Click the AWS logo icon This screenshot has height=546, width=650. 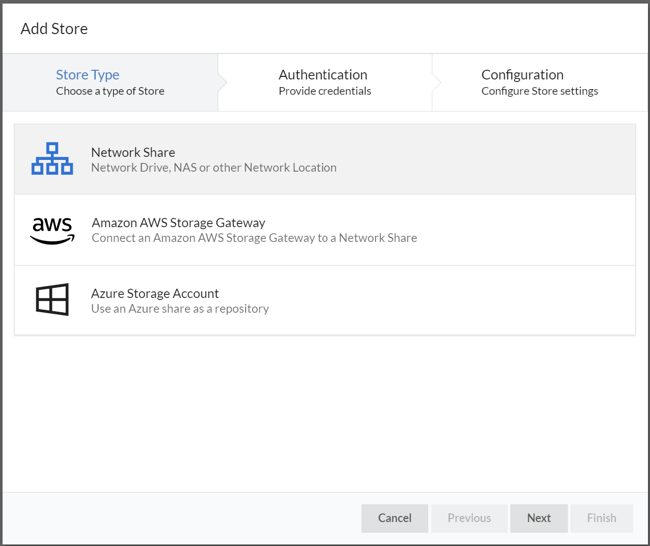[x=52, y=230]
